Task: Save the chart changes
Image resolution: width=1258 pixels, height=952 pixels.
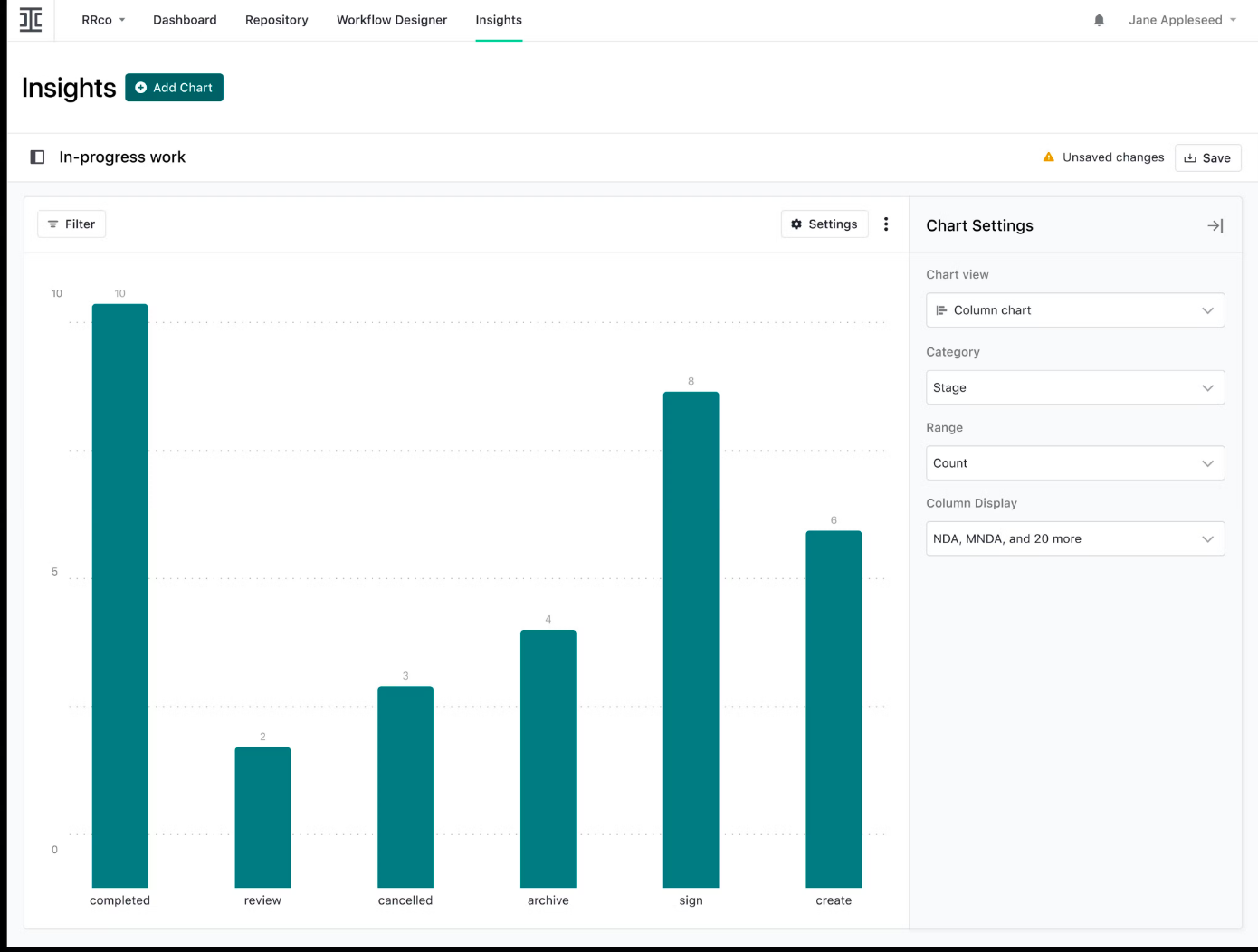Action: tap(1207, 157)
